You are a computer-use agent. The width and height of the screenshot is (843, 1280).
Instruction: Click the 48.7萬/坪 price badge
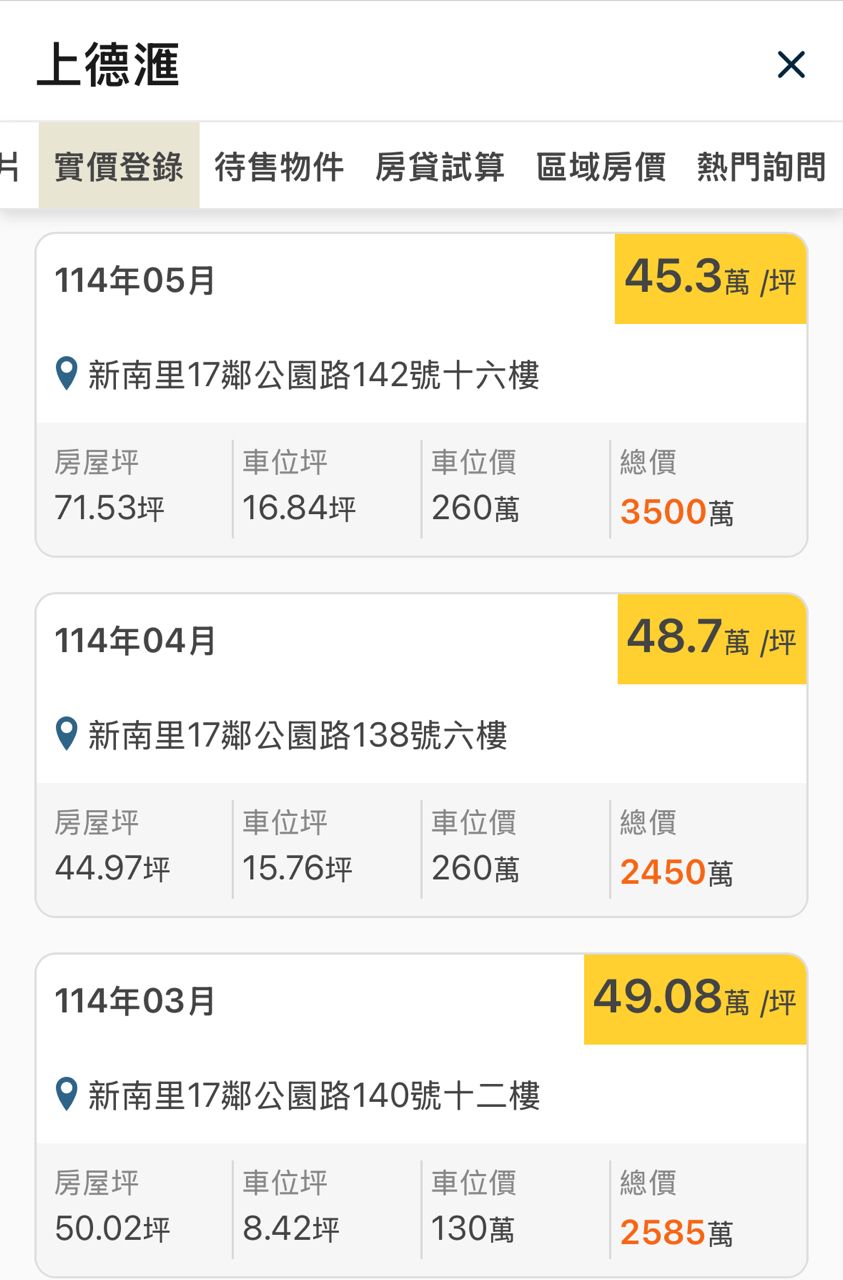click(711, 639)
